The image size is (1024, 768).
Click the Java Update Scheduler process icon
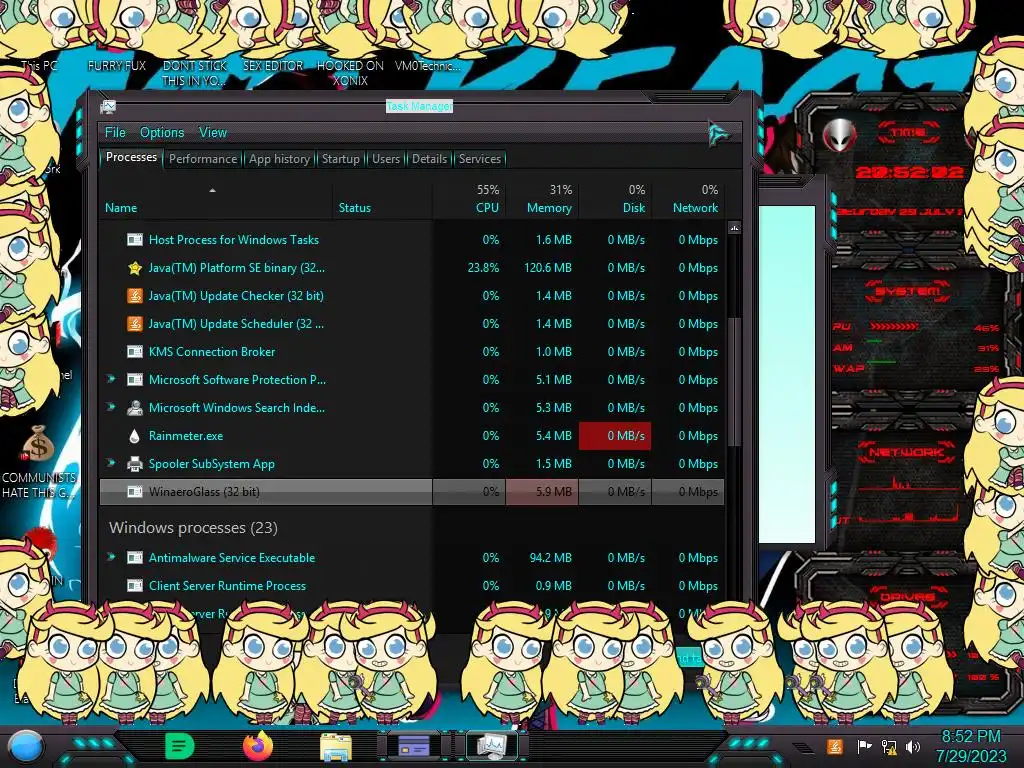tap(135, 324)
